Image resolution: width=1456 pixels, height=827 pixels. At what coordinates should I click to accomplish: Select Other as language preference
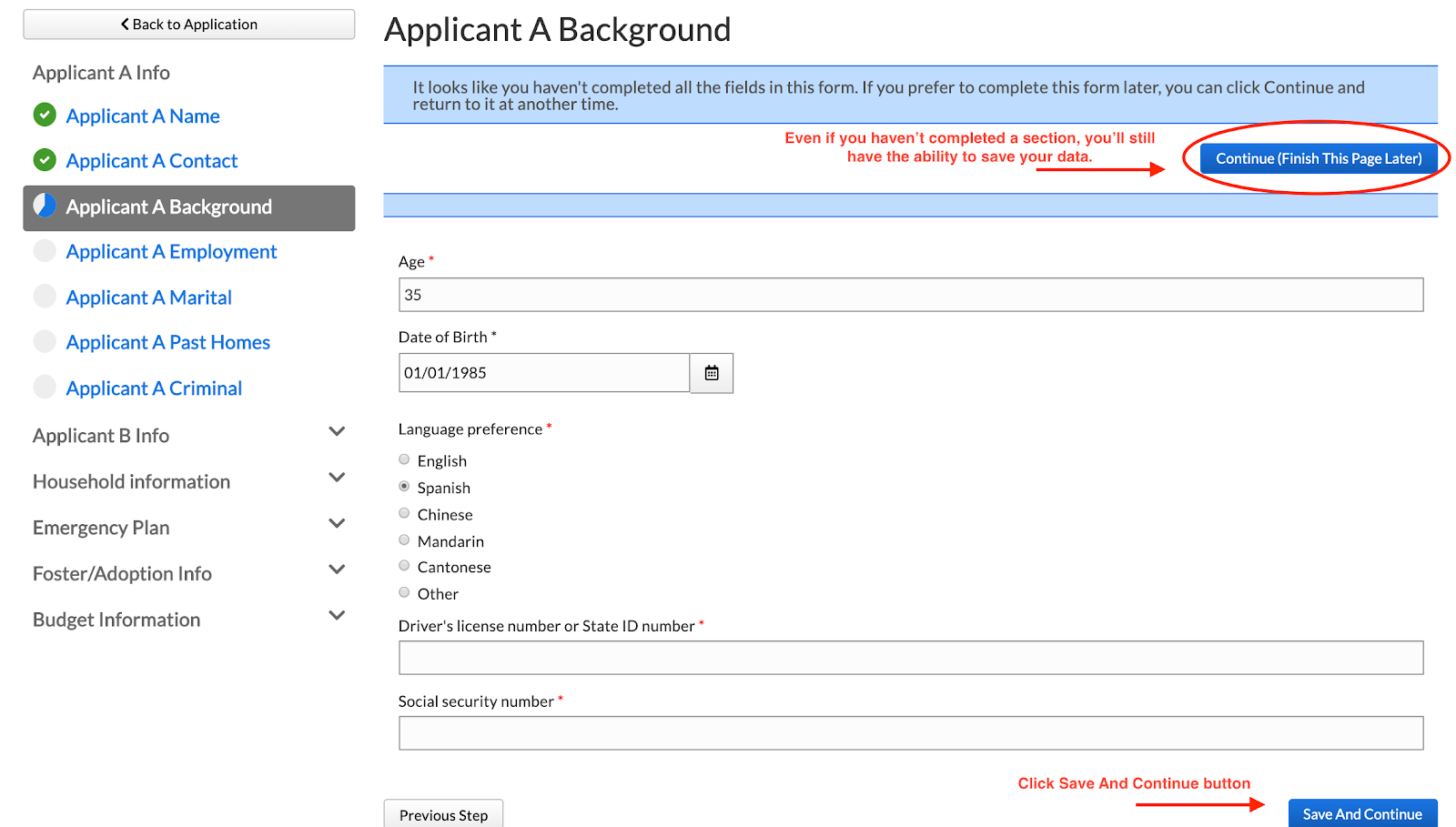(x=404, y=593)
